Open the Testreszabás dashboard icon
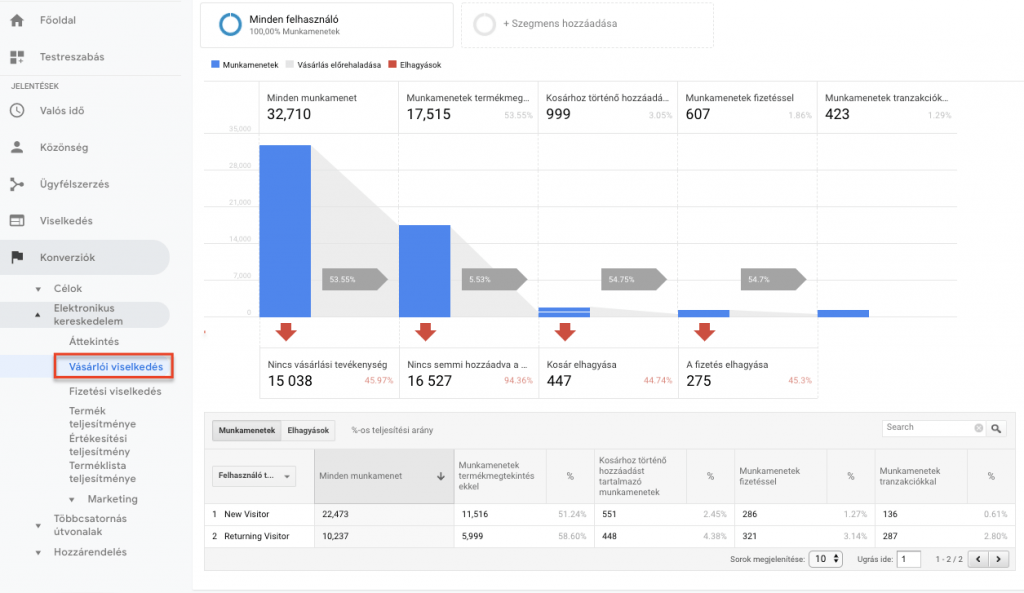The height and width of the screenshot is (593, 1024). [17, 57]
